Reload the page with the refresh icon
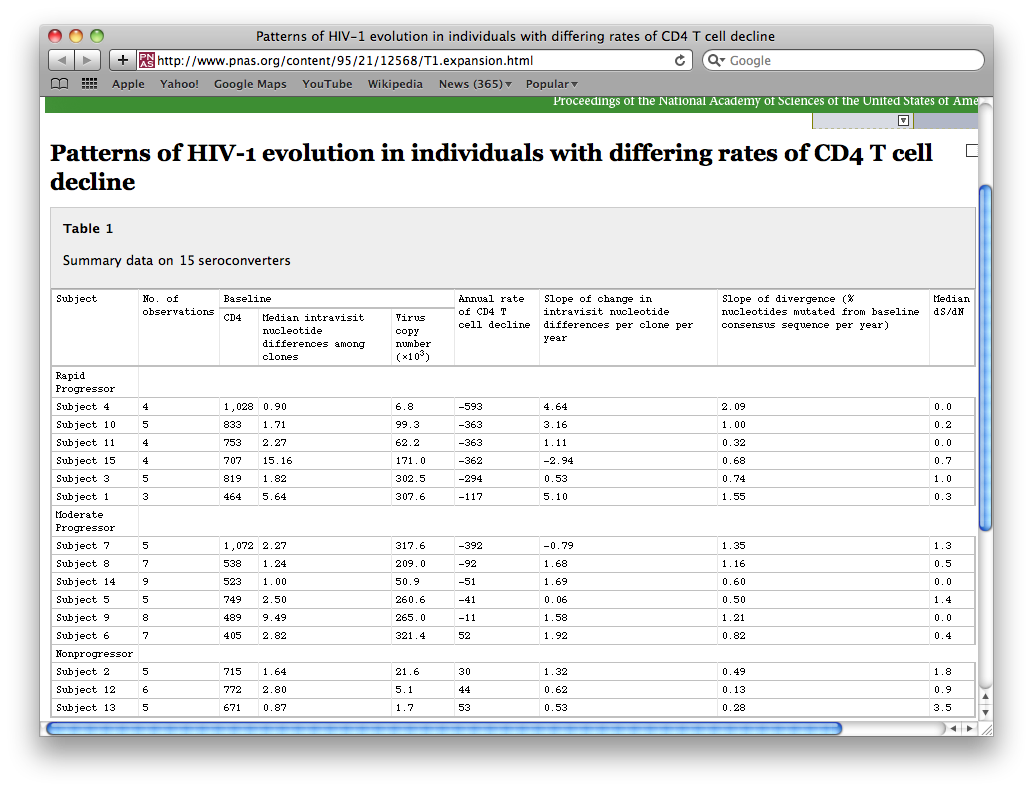Viewport: 1033px width, 791px height. click(x=681, y=60)
